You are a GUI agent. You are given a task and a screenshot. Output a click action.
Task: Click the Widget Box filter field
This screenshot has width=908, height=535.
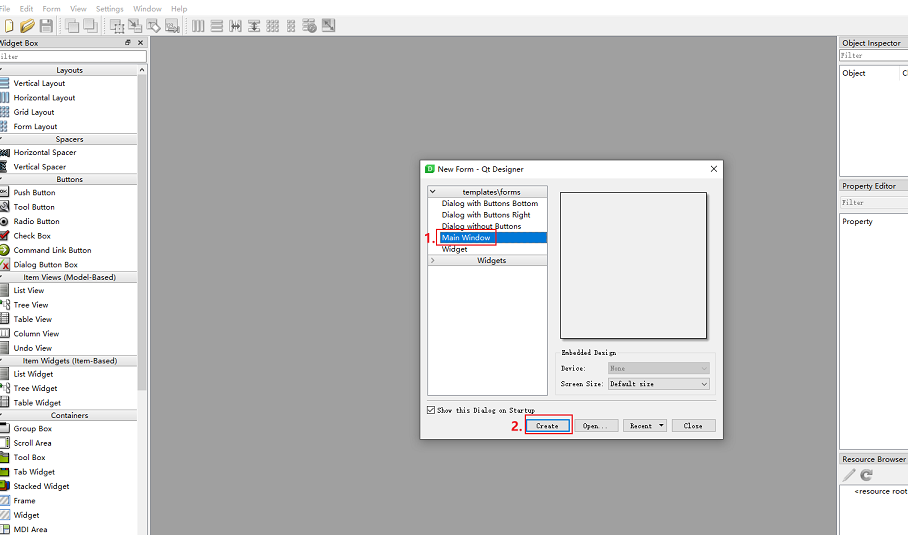[73, 56]
